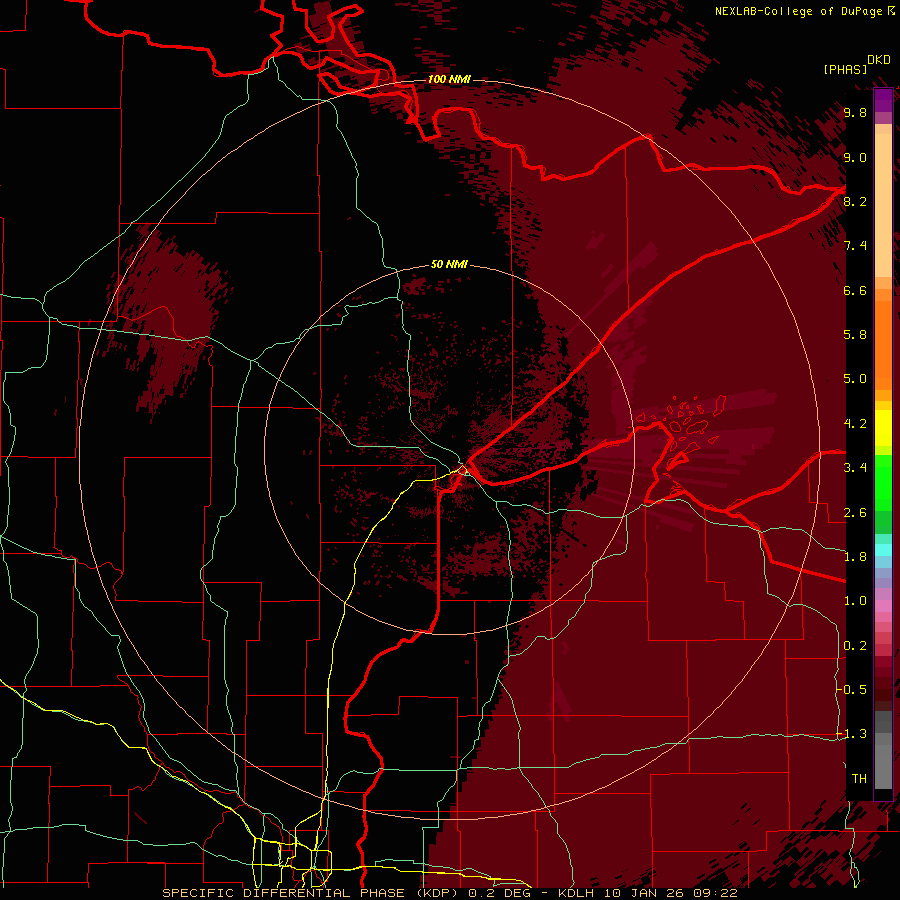This screenshot has height=900, width=900.
Task: Pick the cyan segment of the color bar
Action: pyautogui.click(x=883, y=550)
